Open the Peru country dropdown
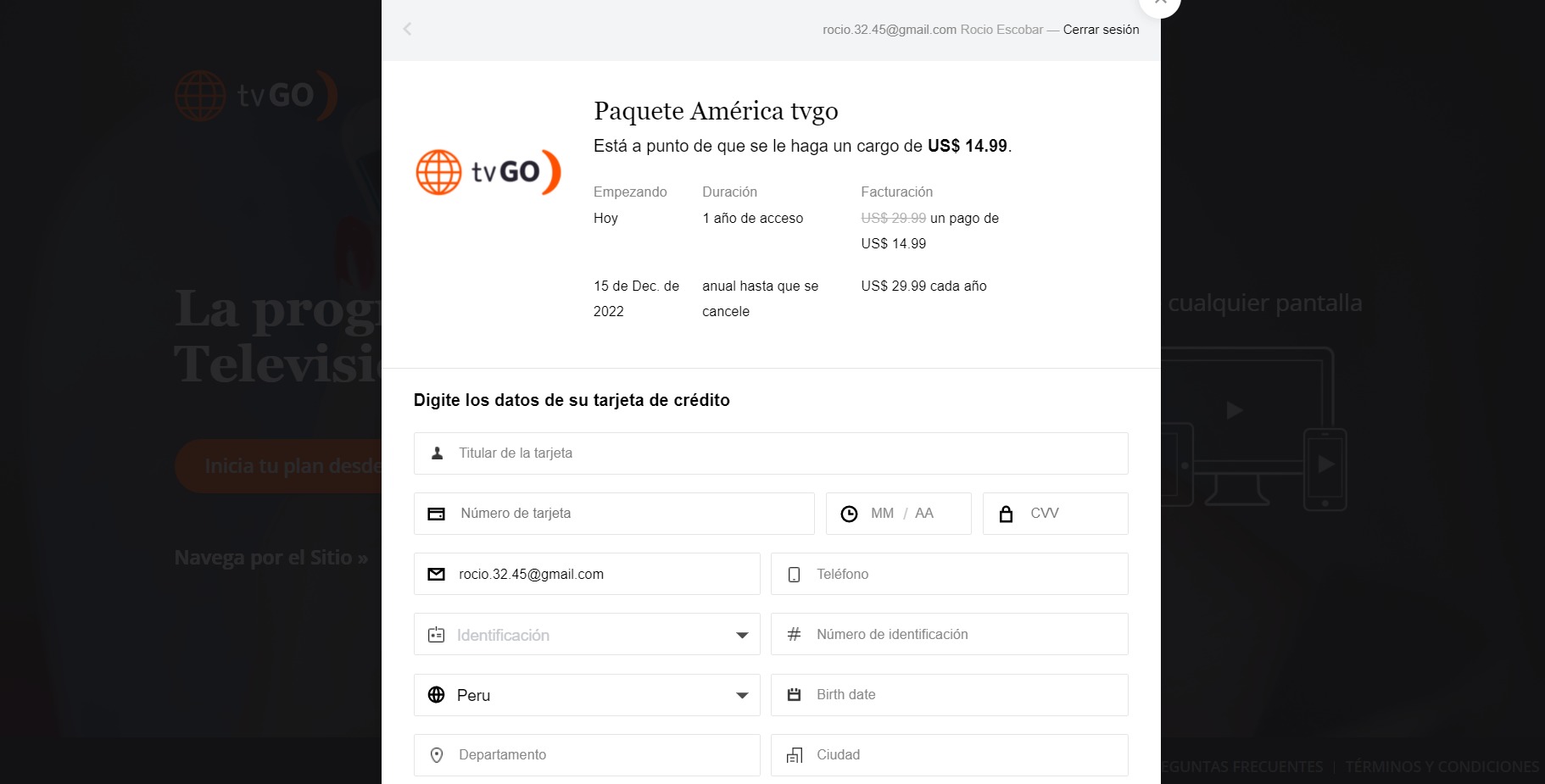The height and width of the screenshot is (784, 1545). [587, 695]
